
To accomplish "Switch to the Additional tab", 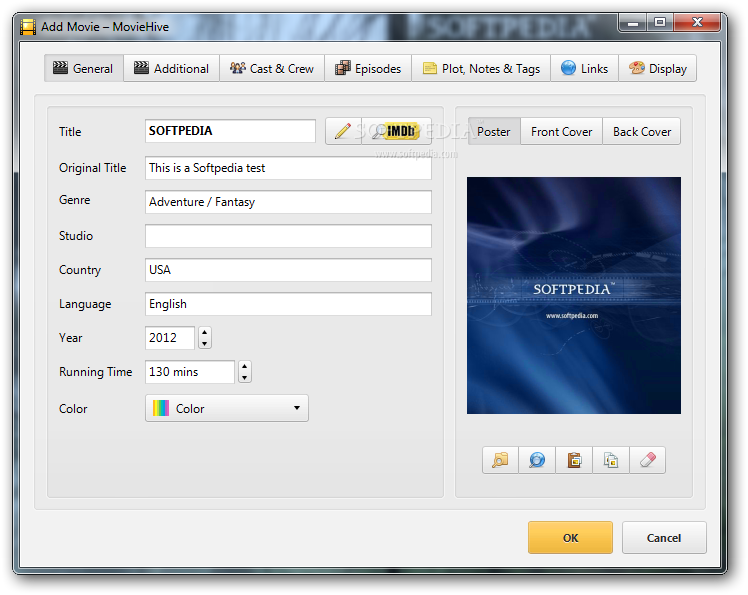I will click(172, 68).
